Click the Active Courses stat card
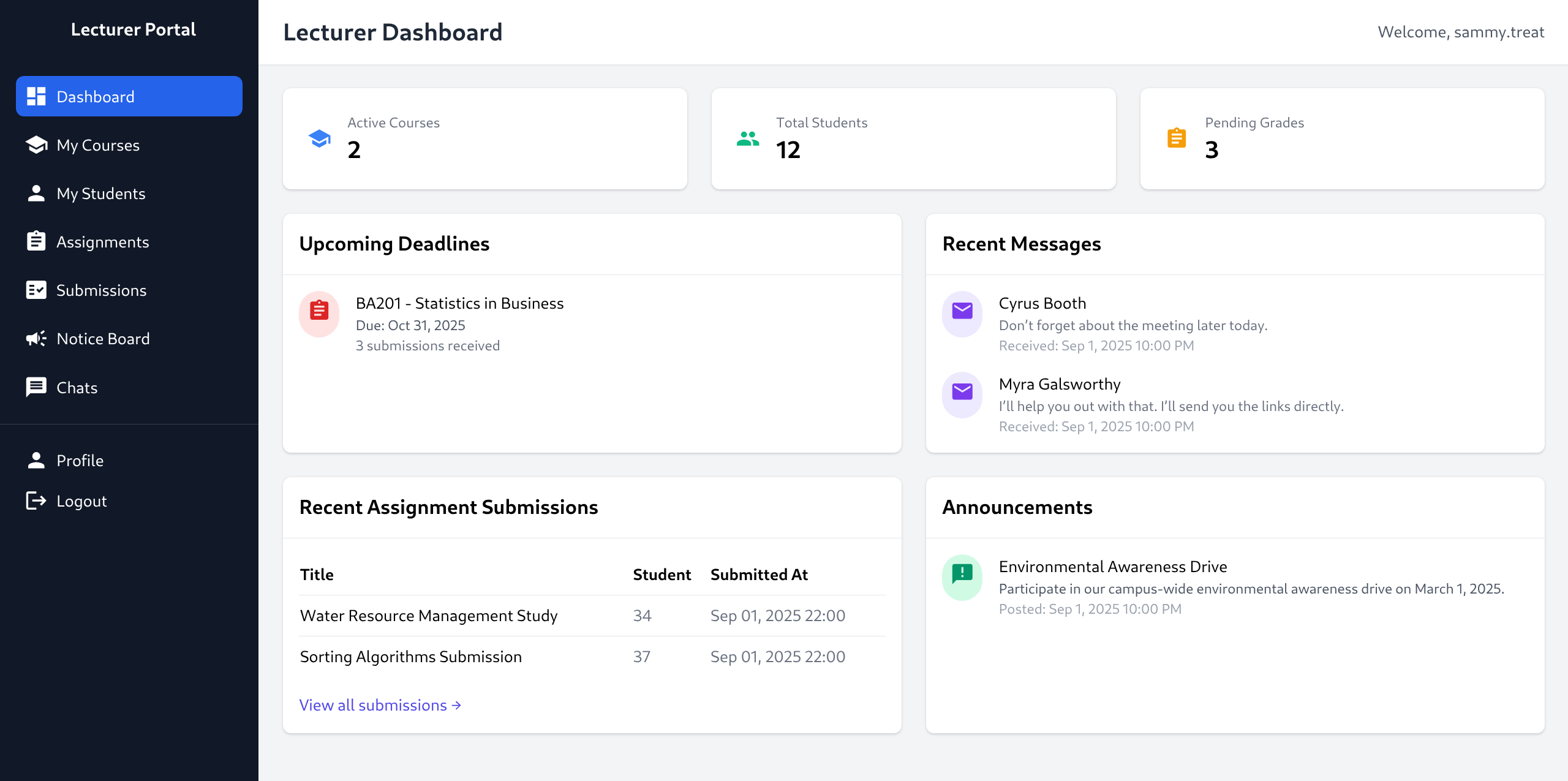Screen dimensions: 1568x781 tap(484, 138)
